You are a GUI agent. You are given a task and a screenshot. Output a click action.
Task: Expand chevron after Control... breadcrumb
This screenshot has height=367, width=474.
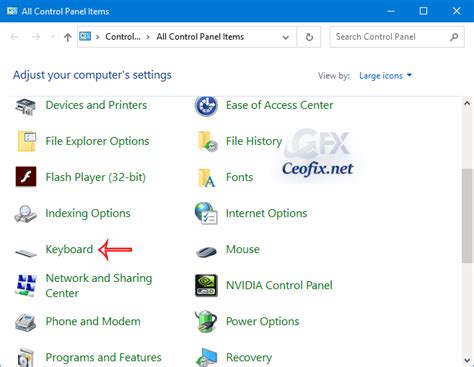click(148, 37)
